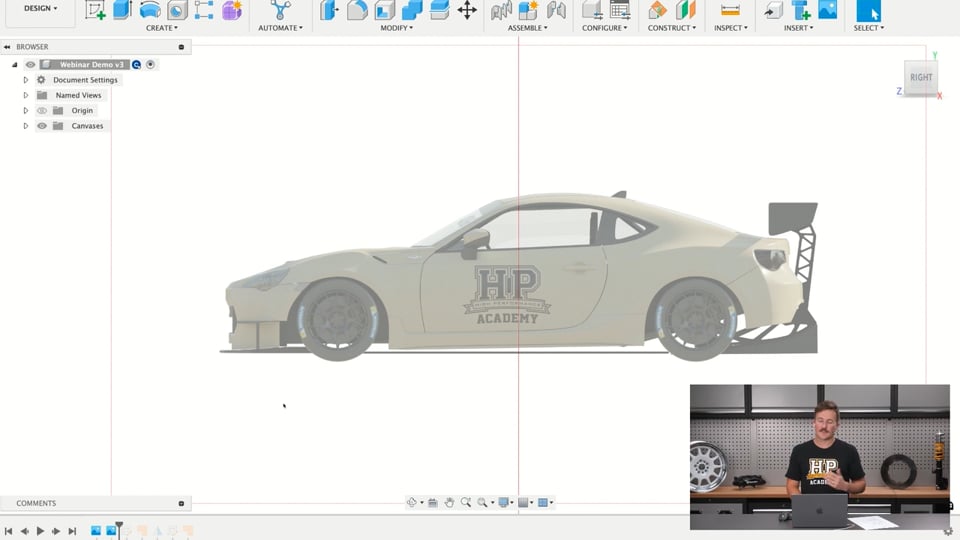Click the Look At icon
This screenshot has height=540, width=960.
432,503
